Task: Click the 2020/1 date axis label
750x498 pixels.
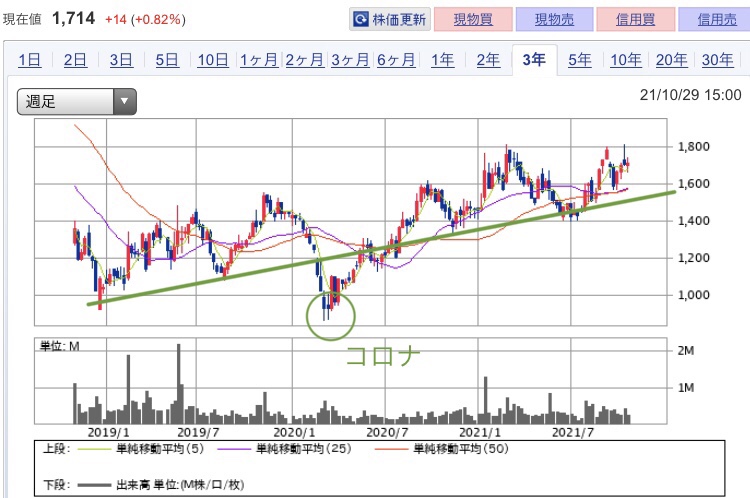Action: point(294,432)
